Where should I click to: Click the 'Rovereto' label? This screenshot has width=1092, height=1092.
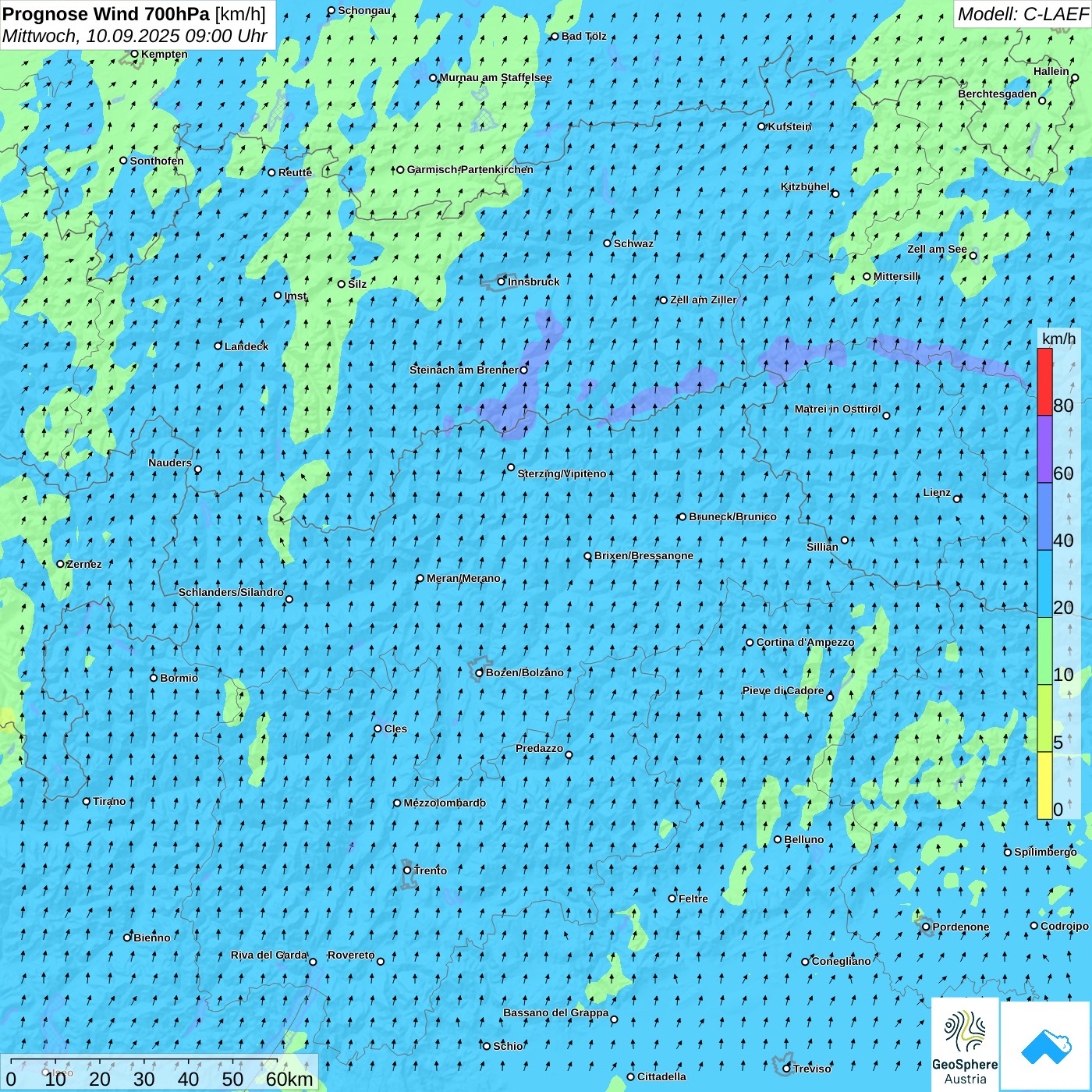click(x=351, y=955)
